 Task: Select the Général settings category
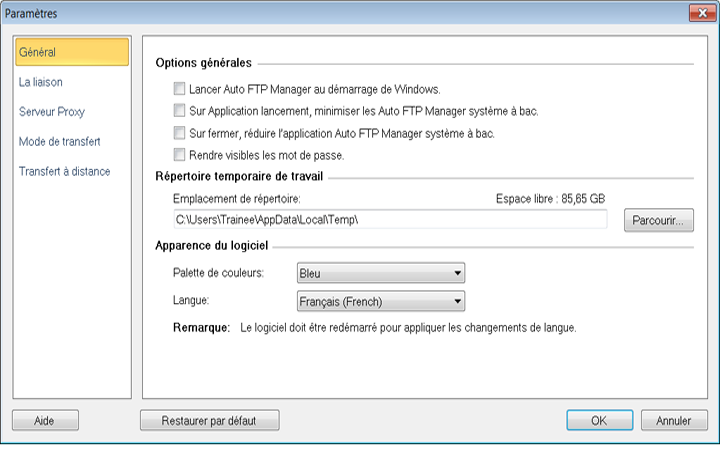70,52
